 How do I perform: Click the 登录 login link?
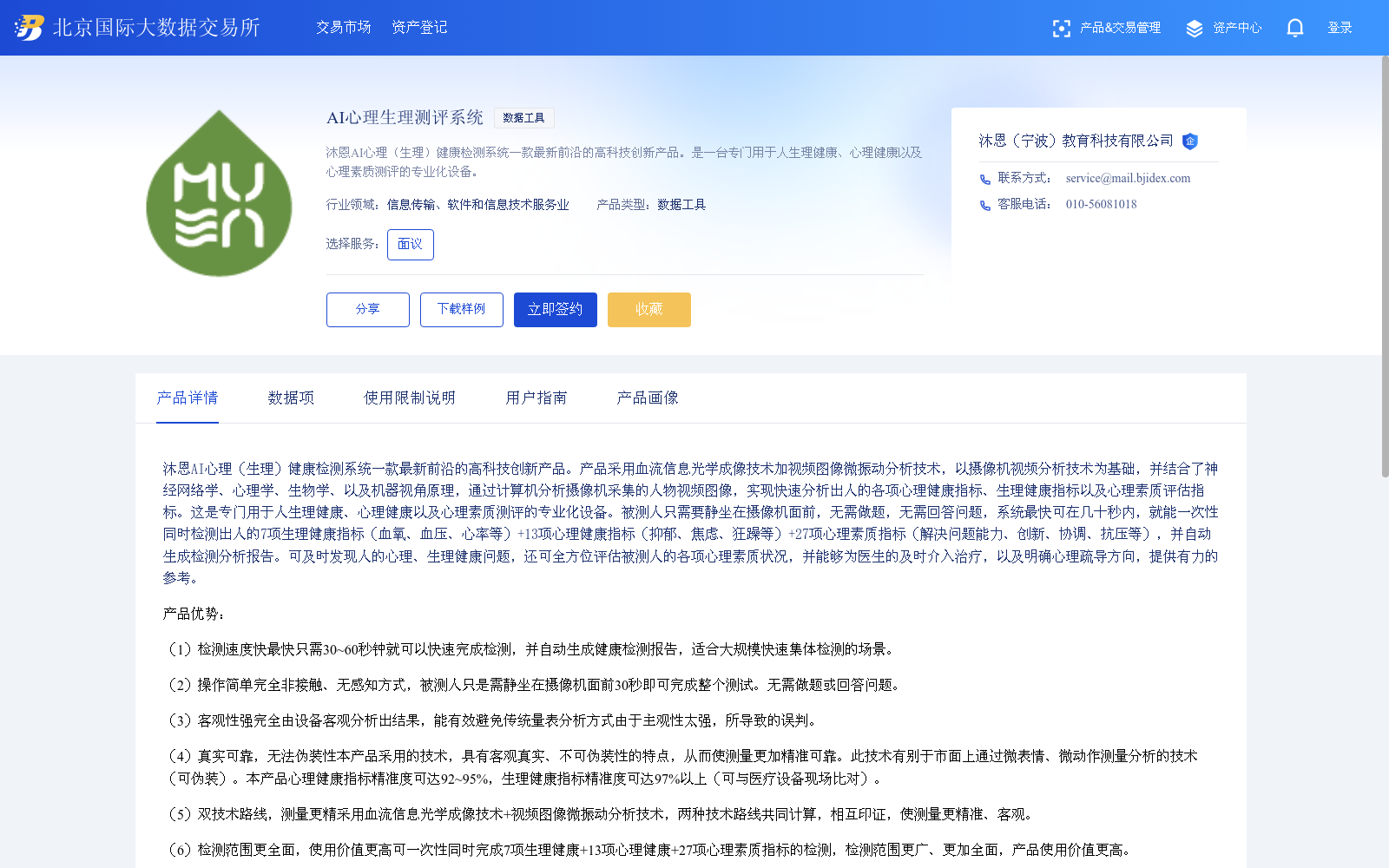1340,29
